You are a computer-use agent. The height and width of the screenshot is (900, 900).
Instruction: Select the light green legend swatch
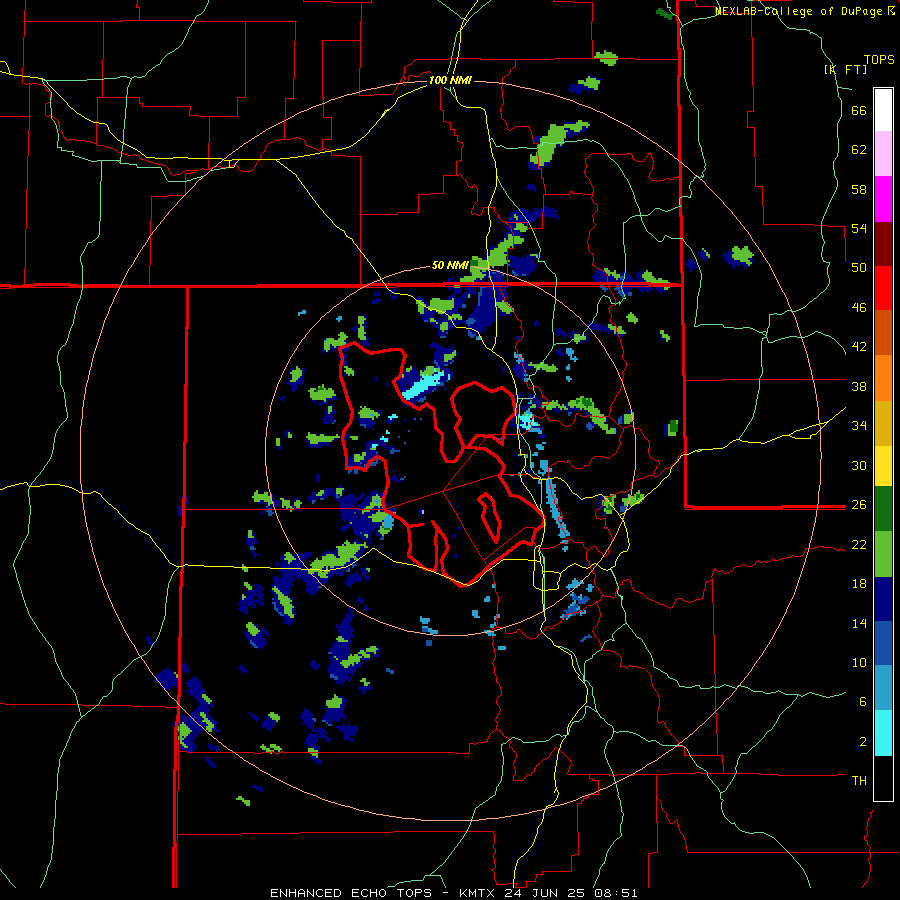click(883, 554)
